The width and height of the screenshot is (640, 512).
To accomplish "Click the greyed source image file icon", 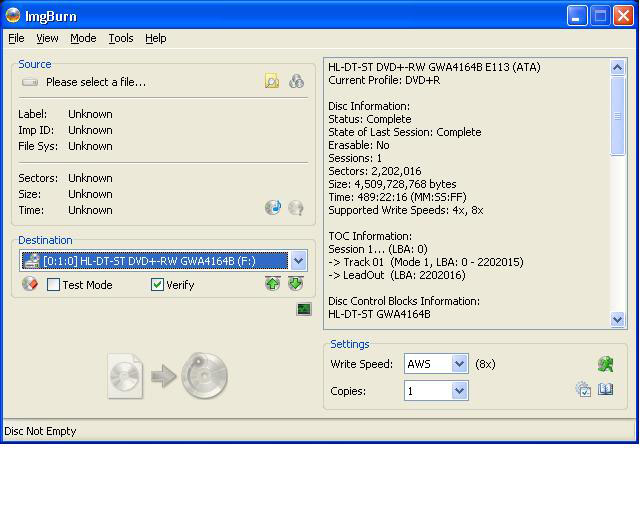I will click(126, 376).
